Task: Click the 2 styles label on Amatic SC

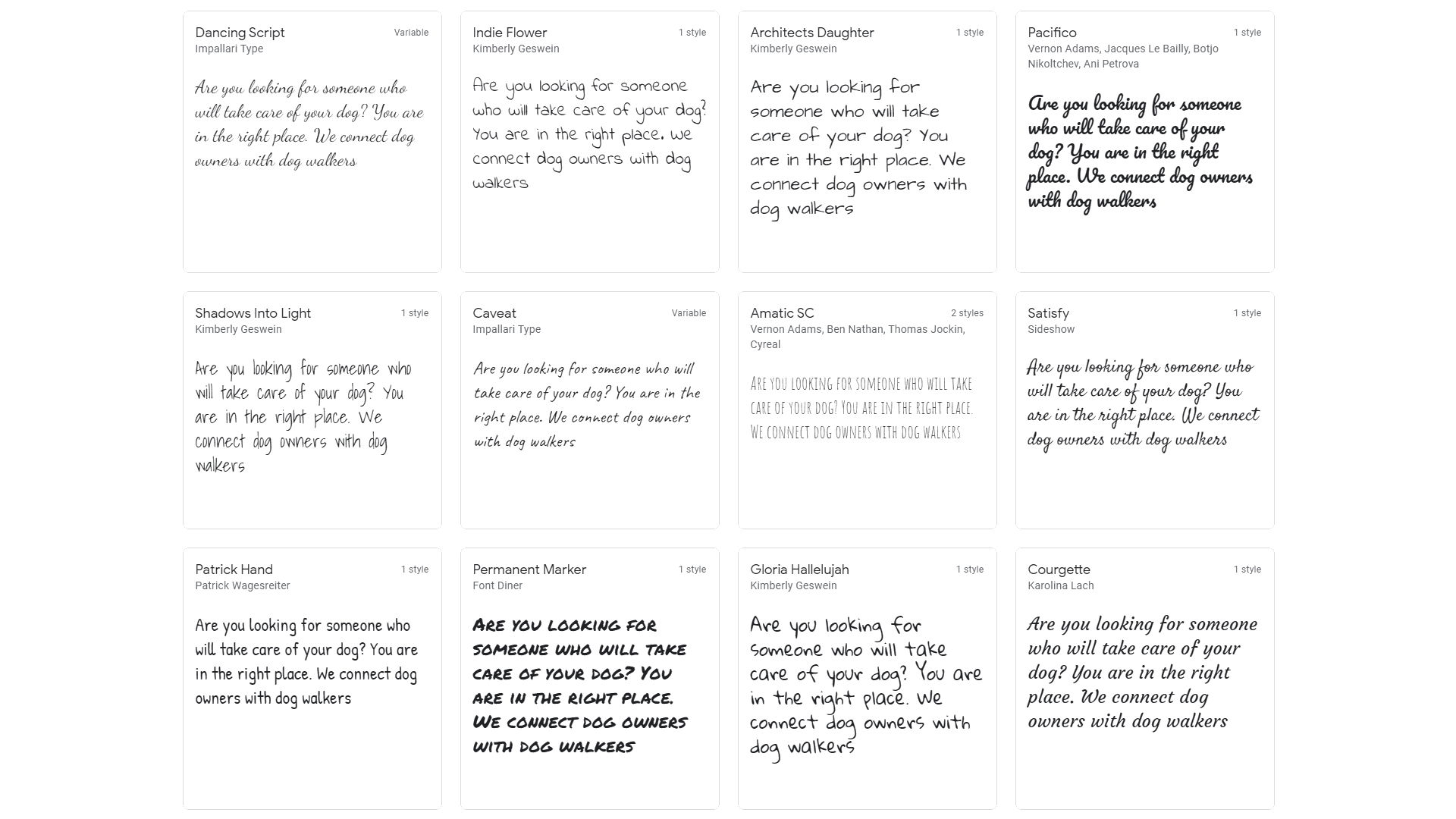Action: point(967,313)
